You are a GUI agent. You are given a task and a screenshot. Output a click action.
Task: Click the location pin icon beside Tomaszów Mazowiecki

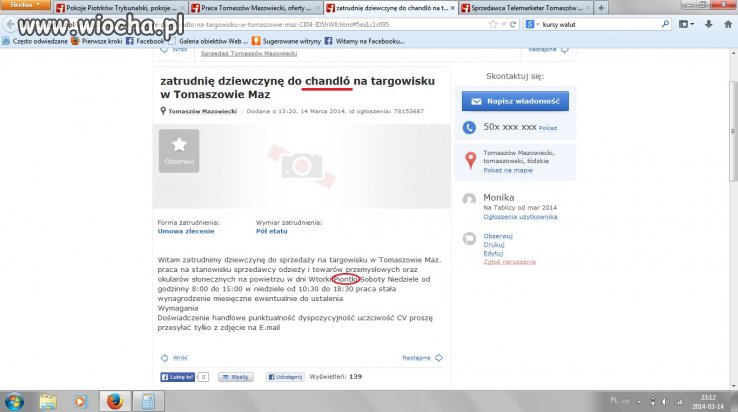click(163, 111)
